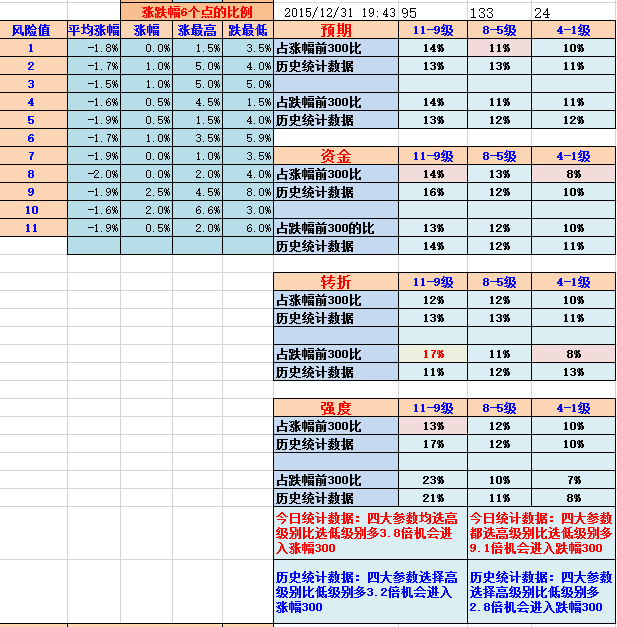Select the 平均涨幅 column header
This screenshot has width=617, height=627.
[94, 30]
